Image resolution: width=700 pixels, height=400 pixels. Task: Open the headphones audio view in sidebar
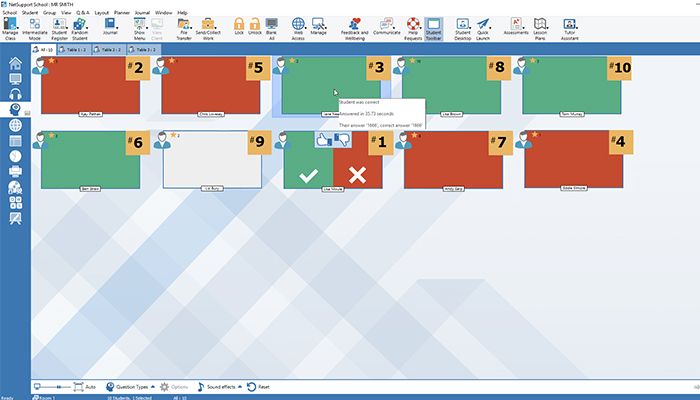click(x=15, y=94)
